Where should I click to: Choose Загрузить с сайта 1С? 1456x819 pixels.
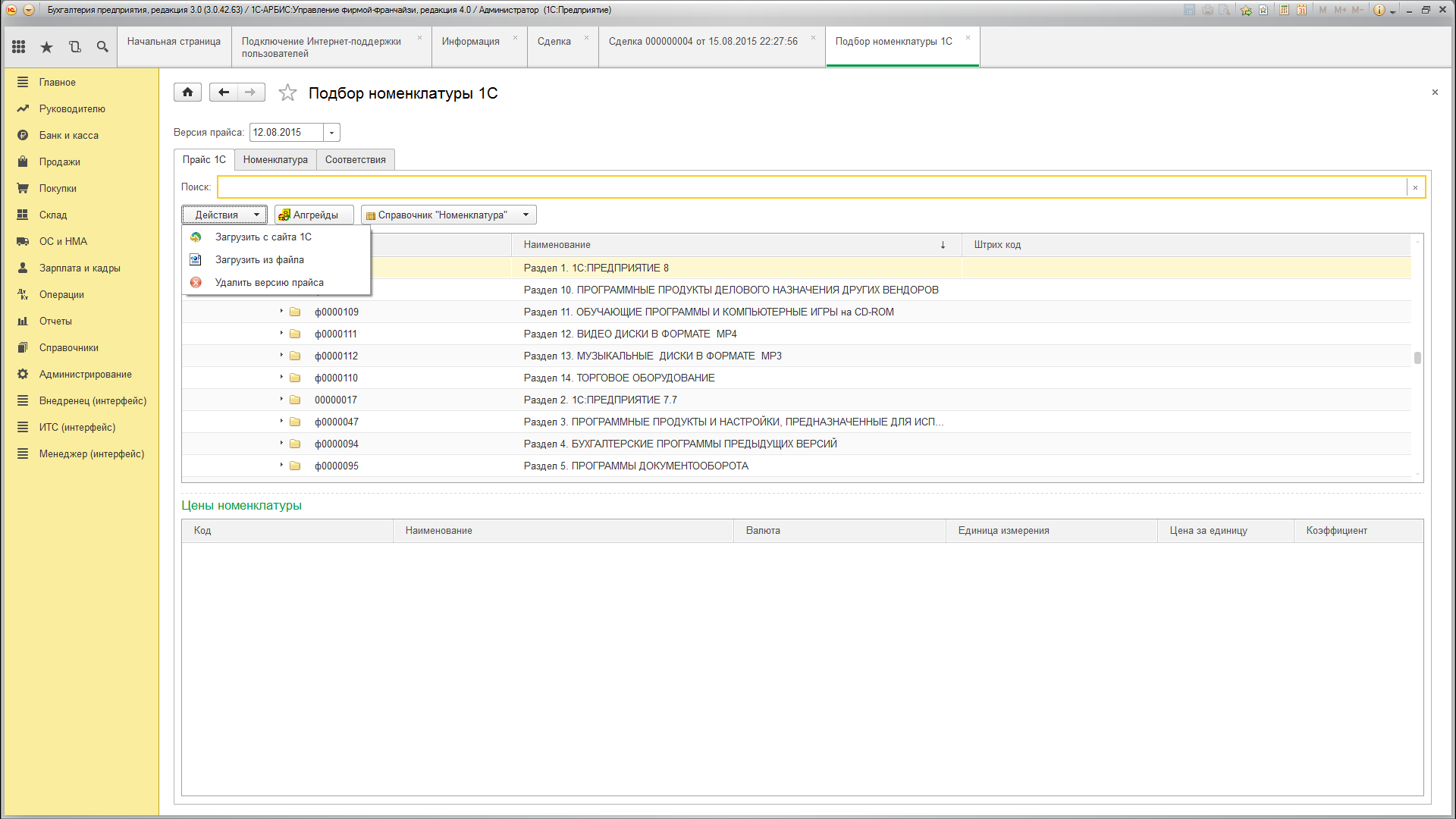pyautogui.click(x=263, y=237)
